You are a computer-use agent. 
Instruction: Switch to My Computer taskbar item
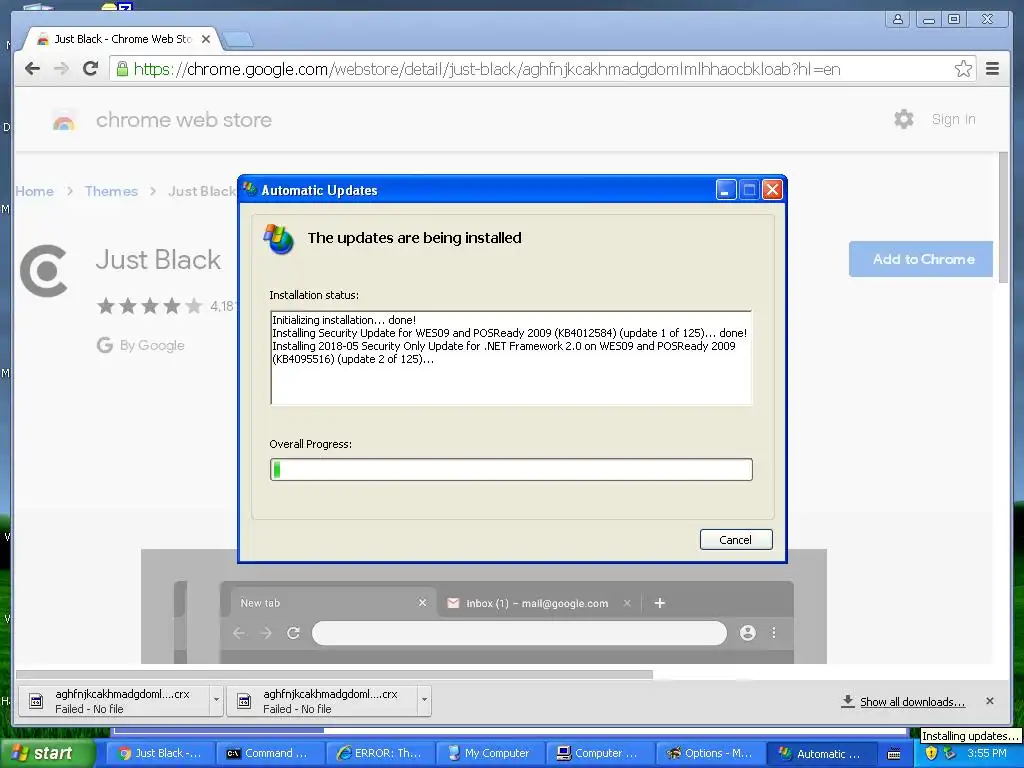(490, 753)
